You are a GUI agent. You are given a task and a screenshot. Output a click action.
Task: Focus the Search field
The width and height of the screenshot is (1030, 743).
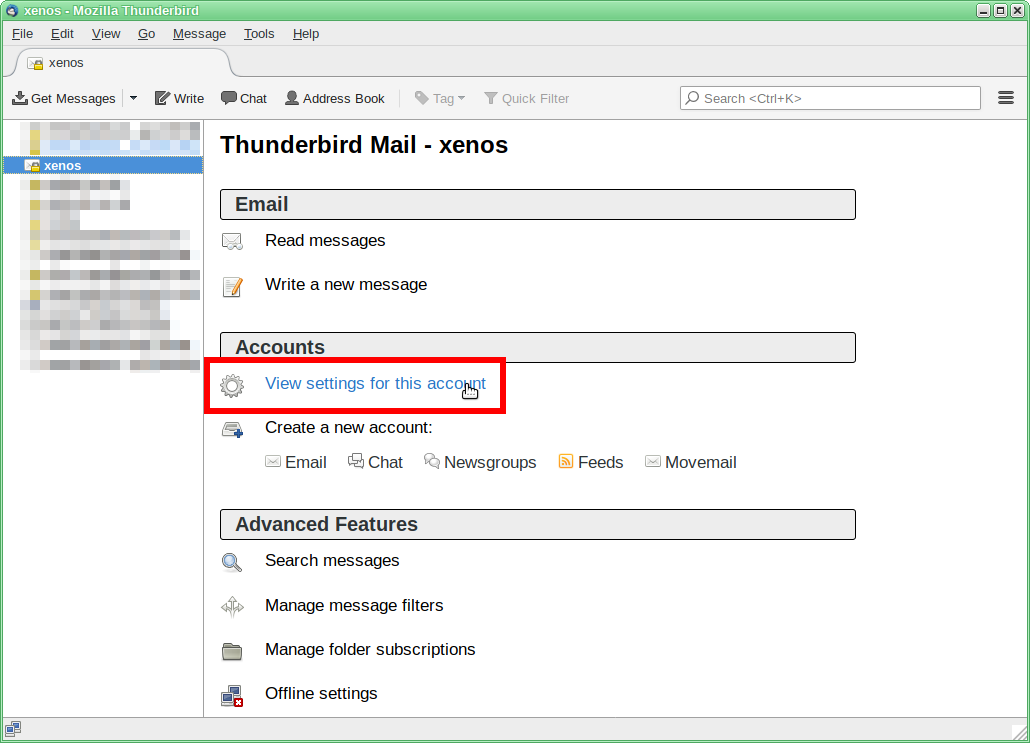click(x=830, y=98)
